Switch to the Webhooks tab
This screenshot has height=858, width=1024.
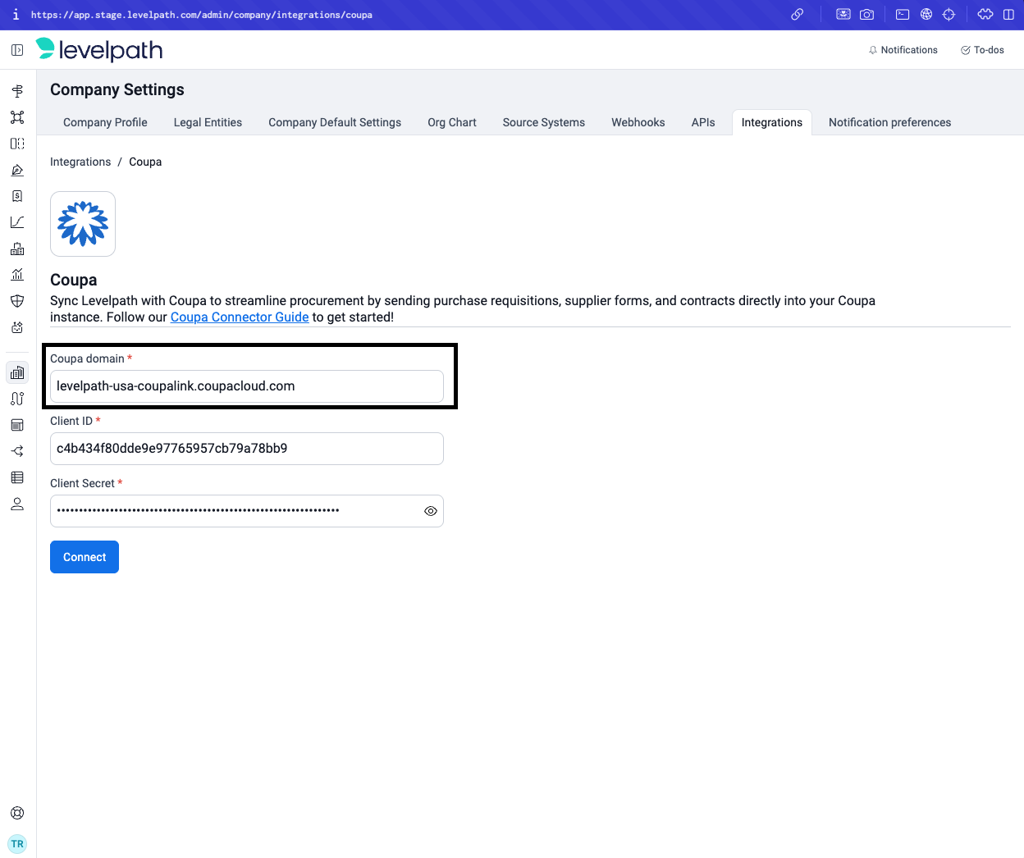pos(638,122)
